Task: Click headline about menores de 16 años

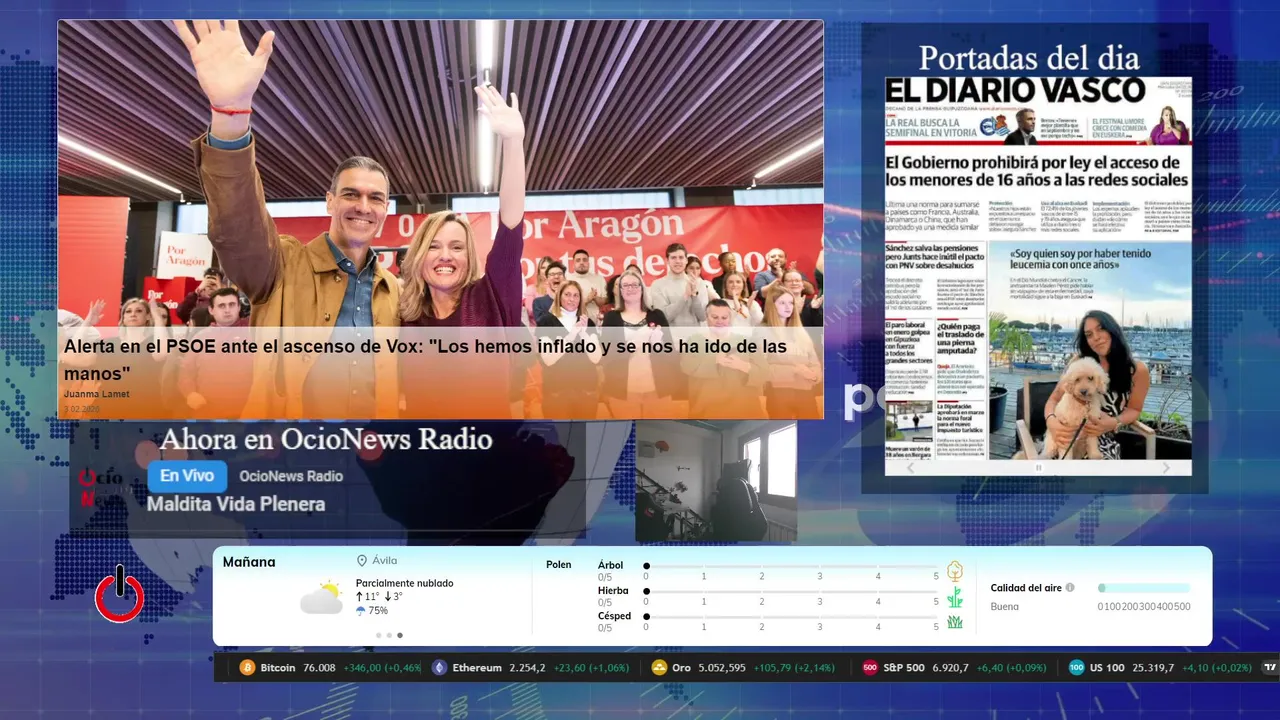Action: [x=1037, y=171]
